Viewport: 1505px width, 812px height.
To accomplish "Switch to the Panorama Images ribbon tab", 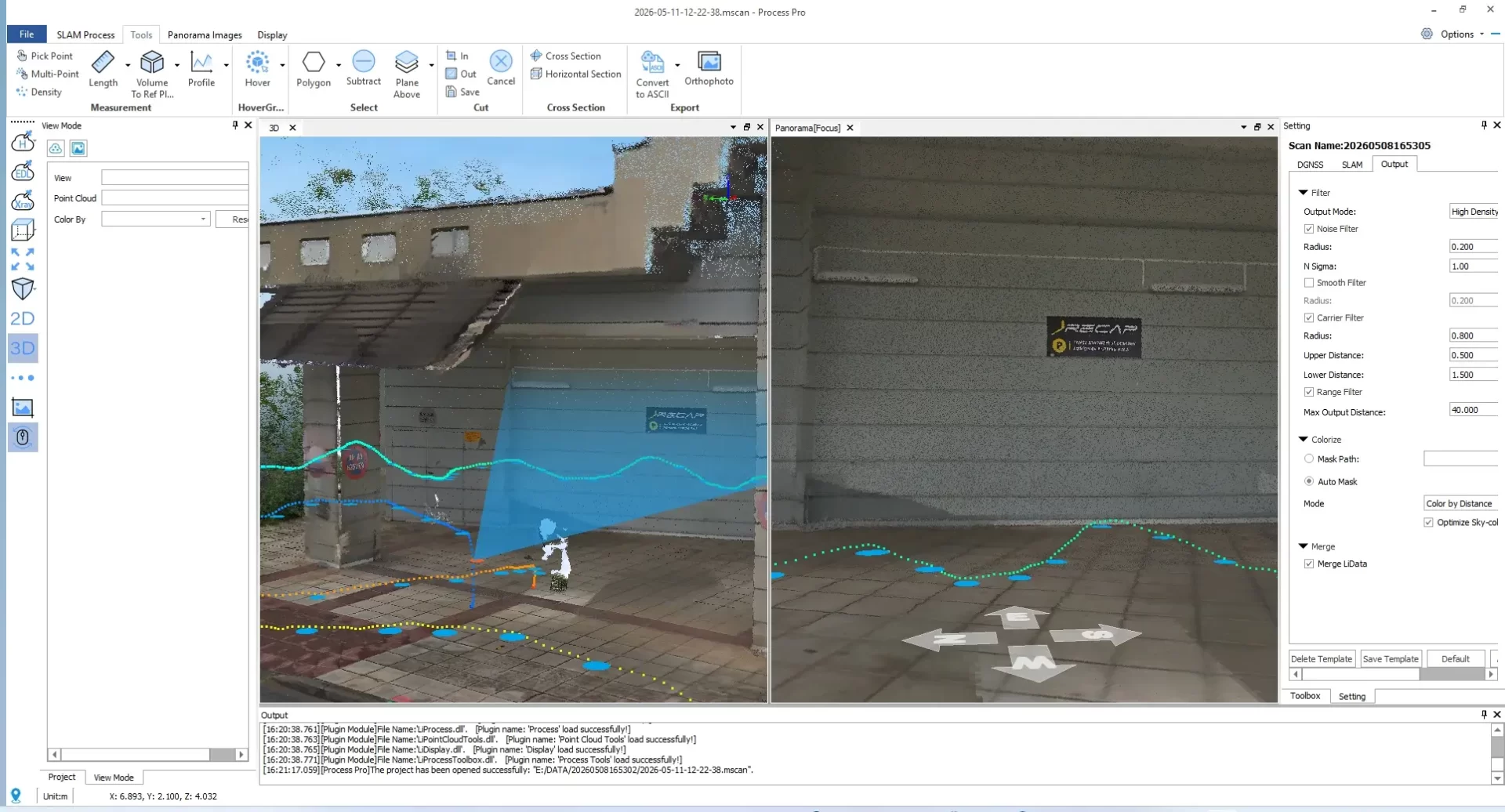I will point(205,34).
